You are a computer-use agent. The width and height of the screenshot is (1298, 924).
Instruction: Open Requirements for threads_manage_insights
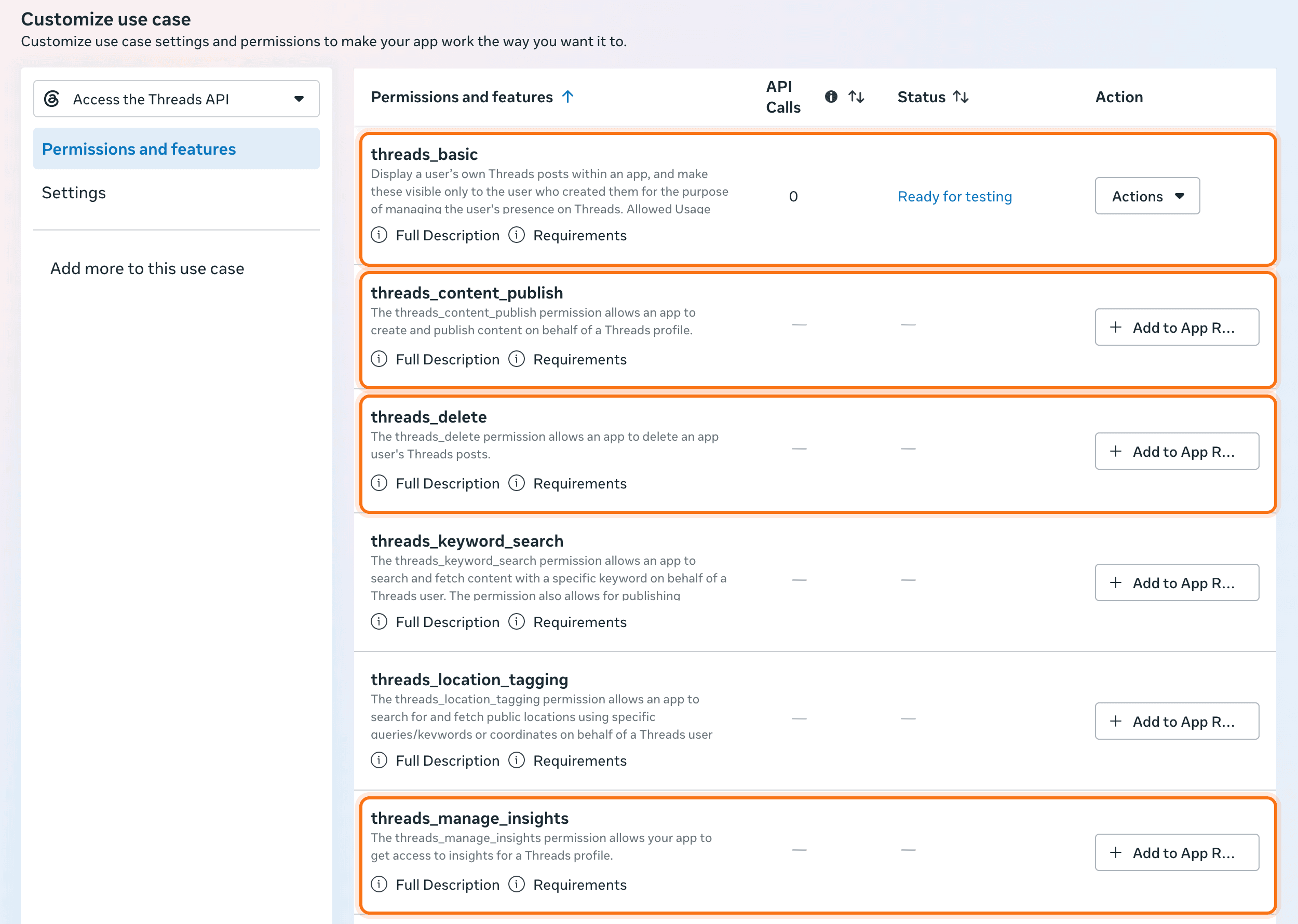(580, 885)
